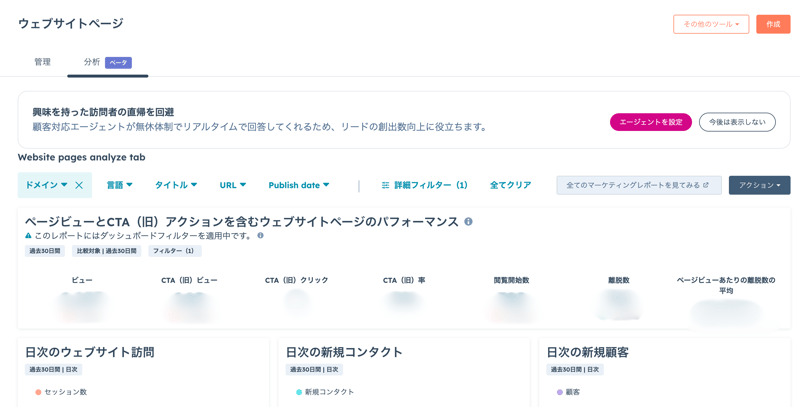800x407 pixels.
Task: Click the 日次のウェブサイト訪問 report title
Action: pos(90,352)
